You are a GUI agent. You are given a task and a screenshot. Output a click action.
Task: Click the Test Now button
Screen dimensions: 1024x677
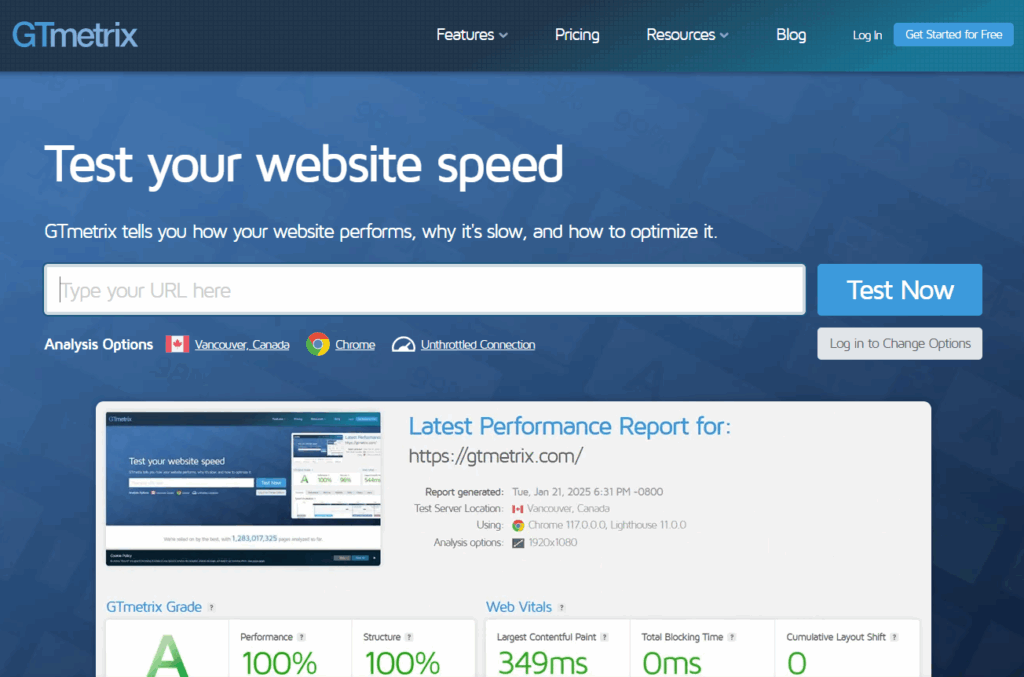click(899, 290)
